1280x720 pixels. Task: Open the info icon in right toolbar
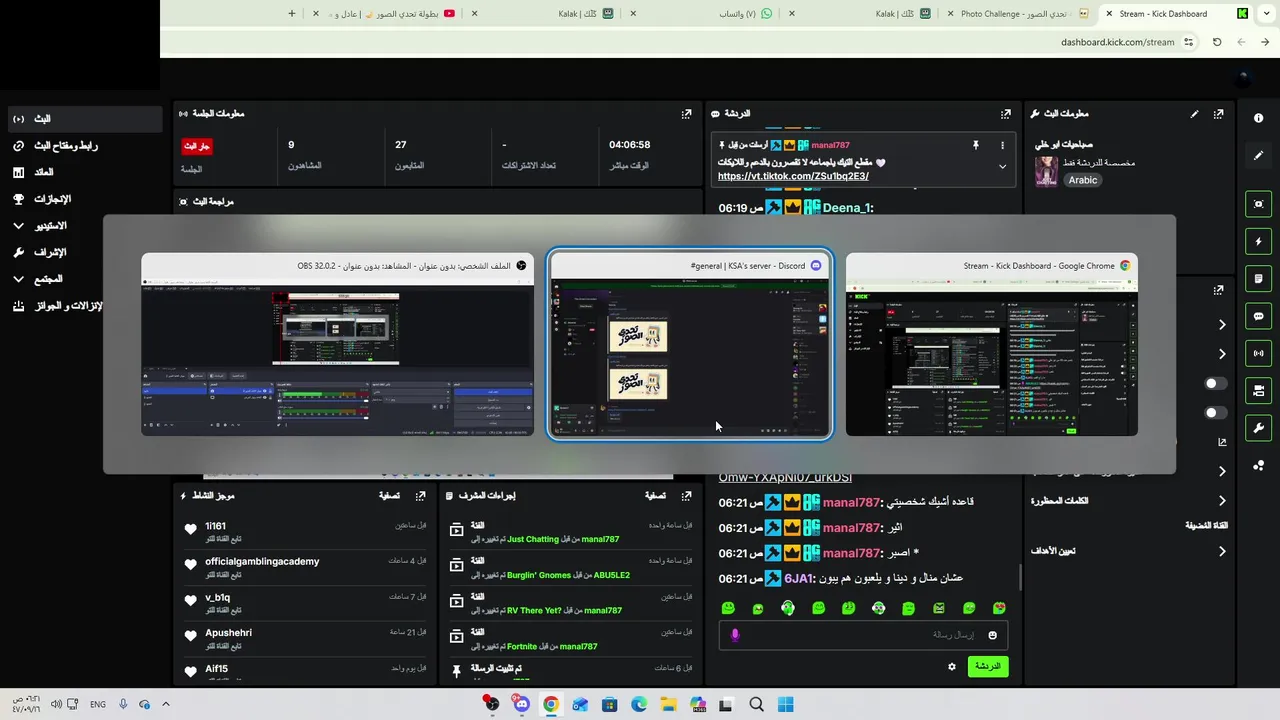(x=1258, y=118)
